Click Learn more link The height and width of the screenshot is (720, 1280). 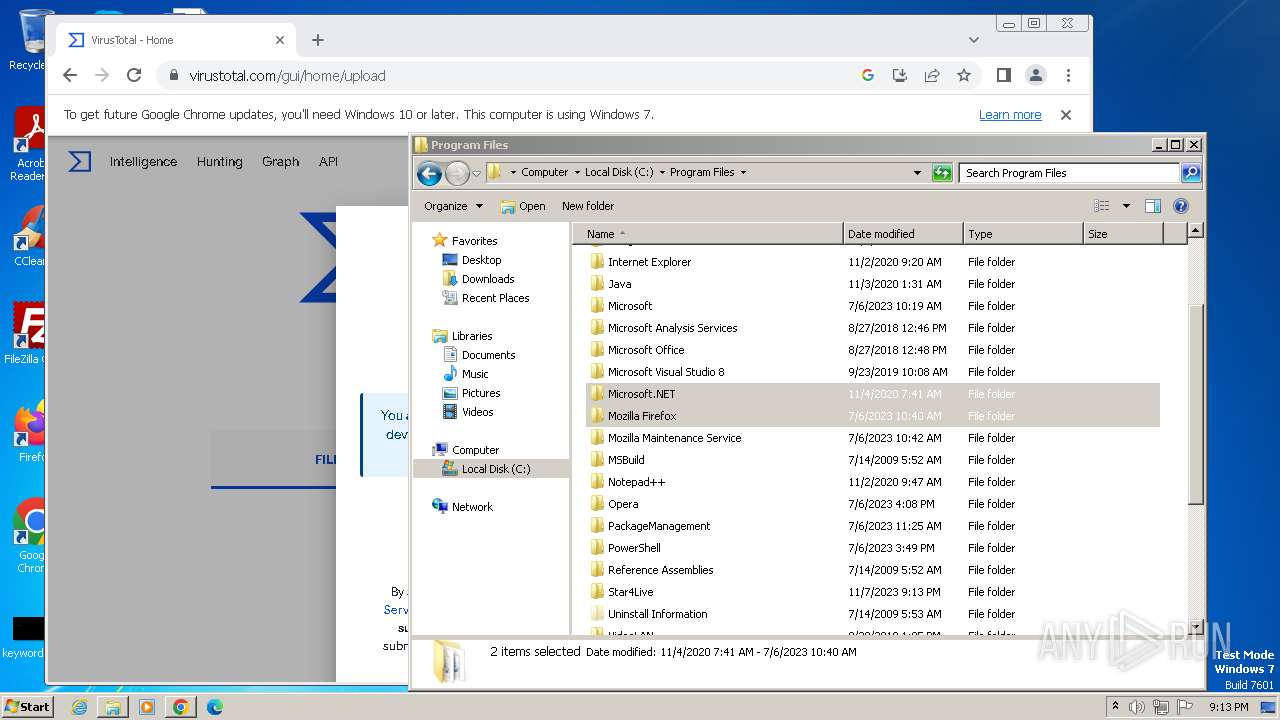click(x=1010, y=115)
